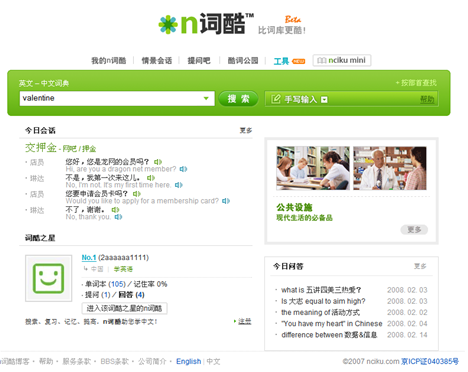This screenshot has width=468, height=372.
Task: Switch site language to 中文
Action: point(213,361)
